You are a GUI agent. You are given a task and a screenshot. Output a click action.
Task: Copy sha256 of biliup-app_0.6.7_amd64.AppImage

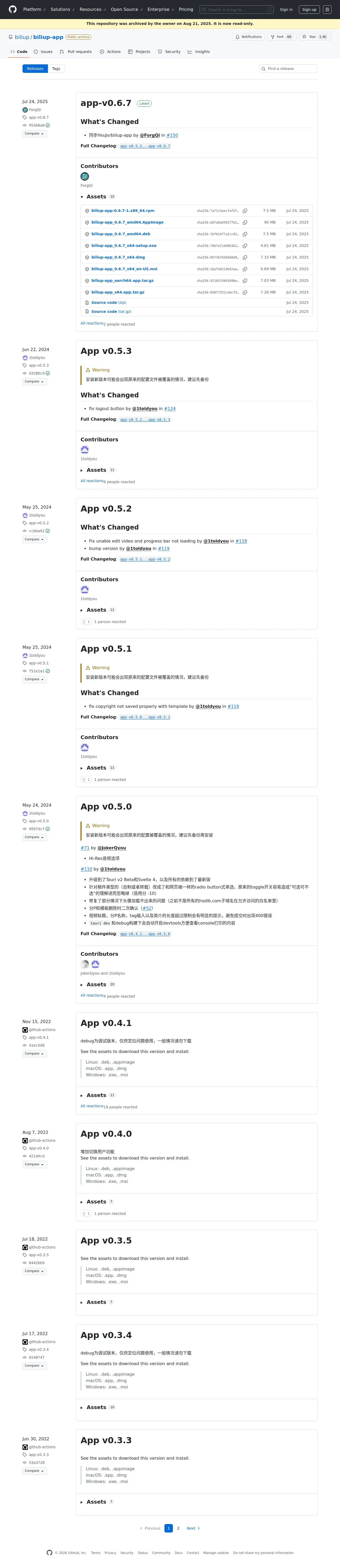245,222
